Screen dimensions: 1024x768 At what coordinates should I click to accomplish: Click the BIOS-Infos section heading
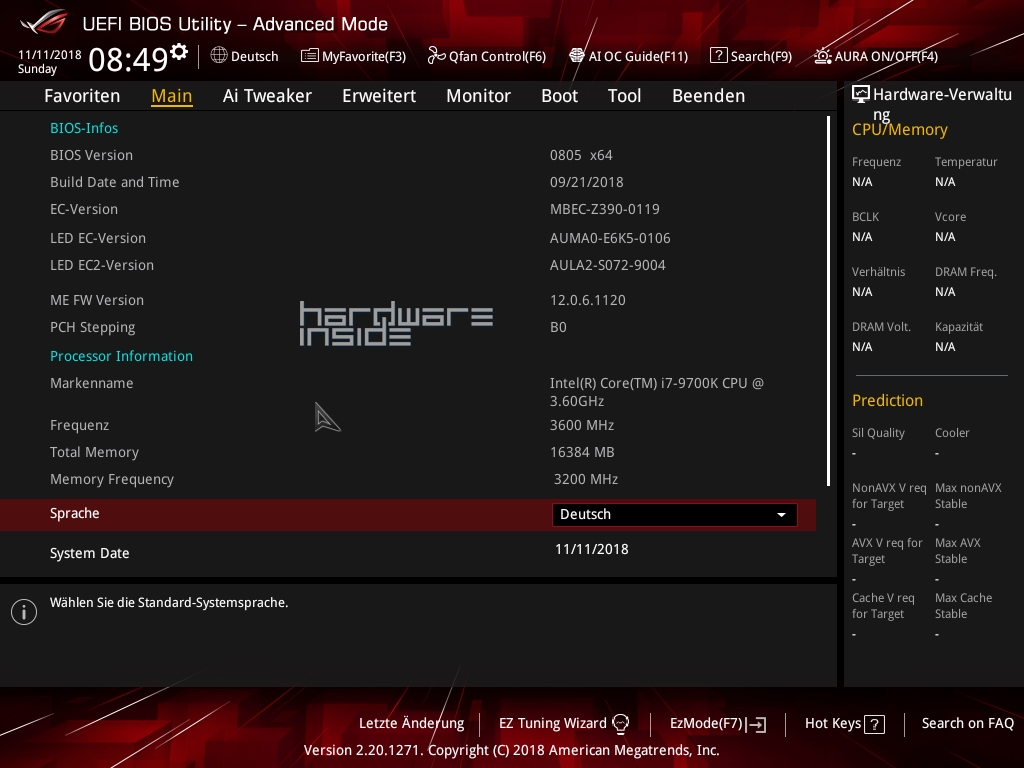pos(84,128)
